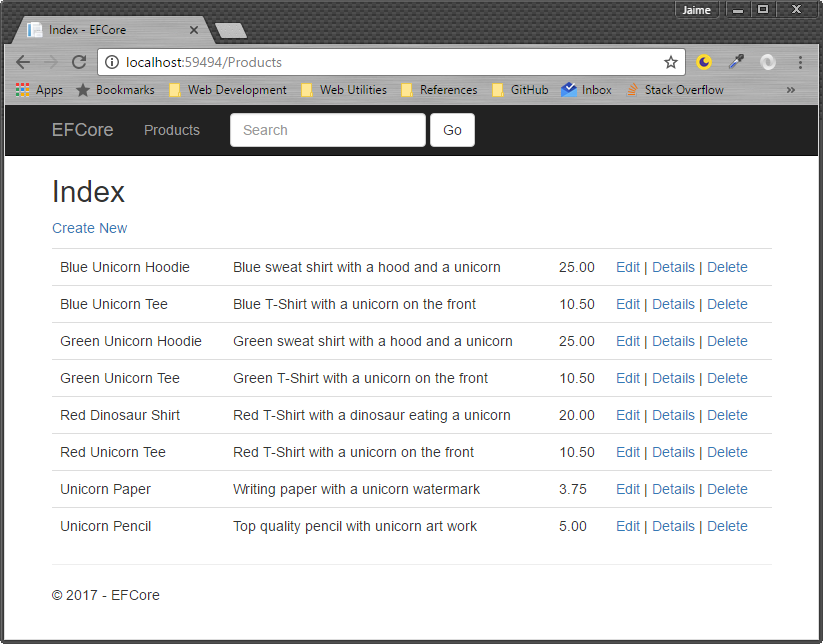Screen dimensions: 823x644
Task: Expand the Web Development bookmarks folder
Action: tap(227, 90)
